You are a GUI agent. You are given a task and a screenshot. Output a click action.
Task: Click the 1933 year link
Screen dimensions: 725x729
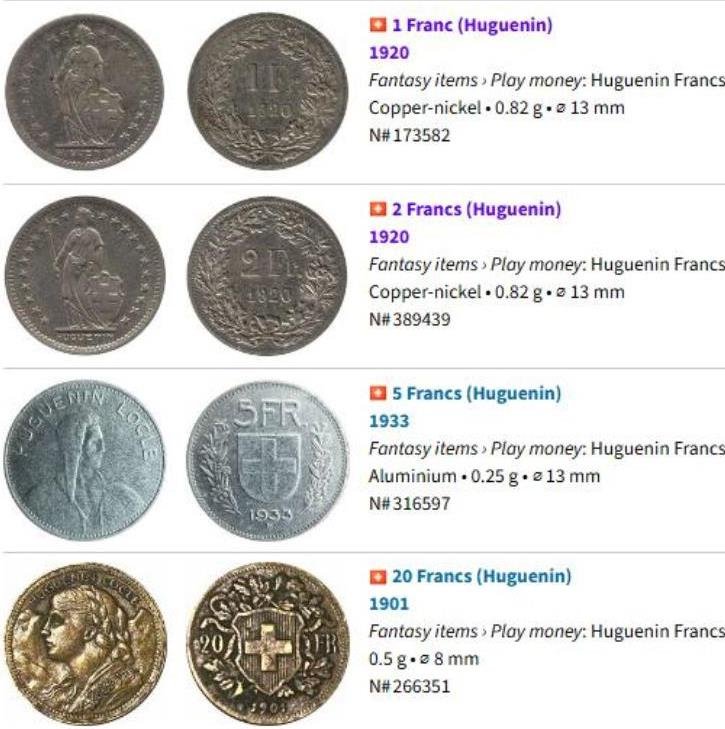(389, 421)
